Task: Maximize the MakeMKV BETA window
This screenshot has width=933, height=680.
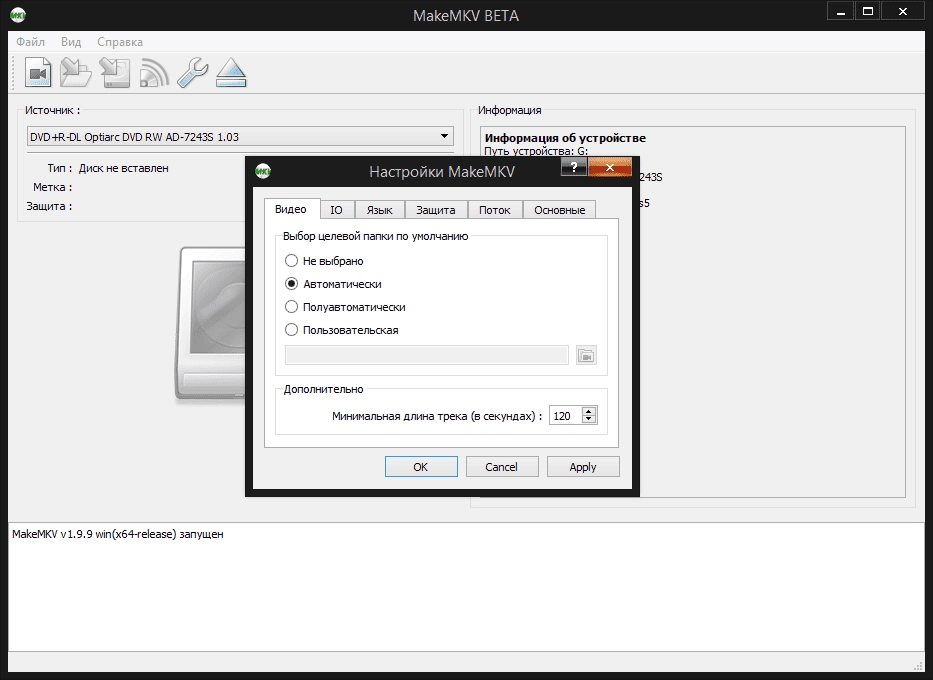Action: [x=868, y=12]
